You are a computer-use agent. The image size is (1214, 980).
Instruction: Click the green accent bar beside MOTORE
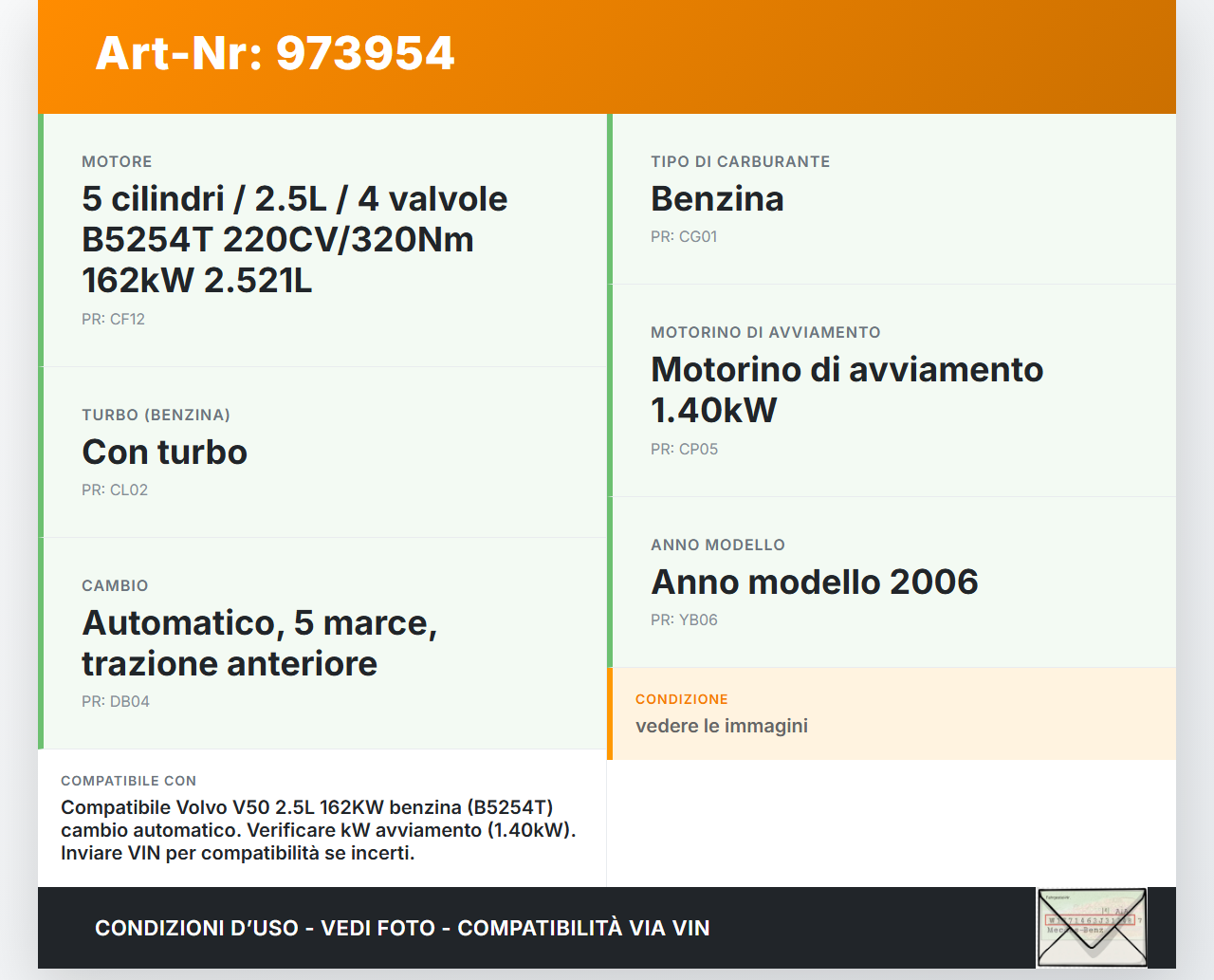(42, 237)
